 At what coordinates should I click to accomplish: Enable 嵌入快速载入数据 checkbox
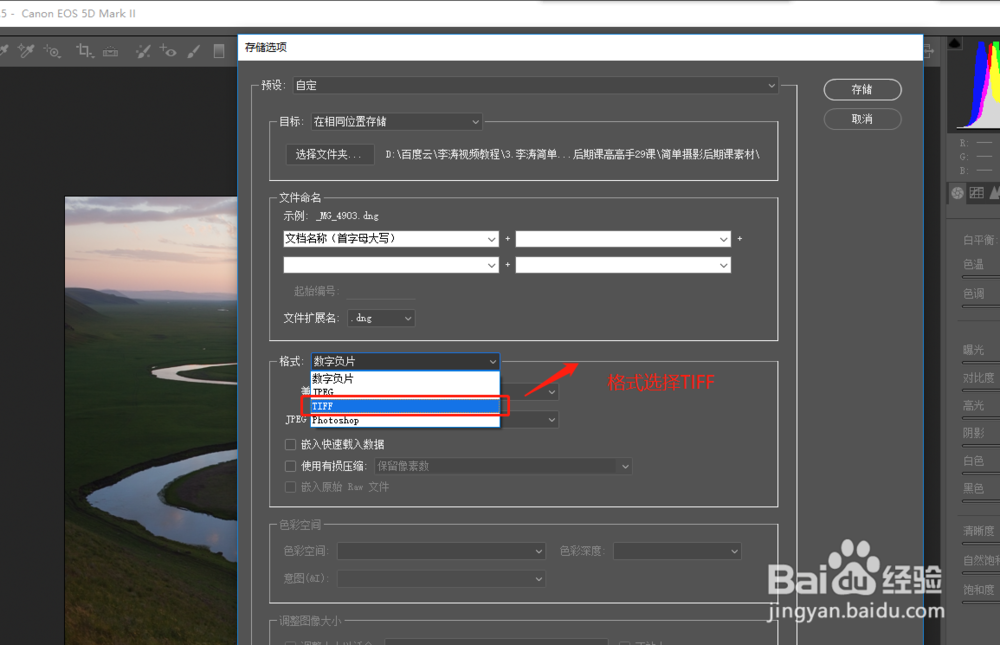pyautogui.click(x=290, y=444)
